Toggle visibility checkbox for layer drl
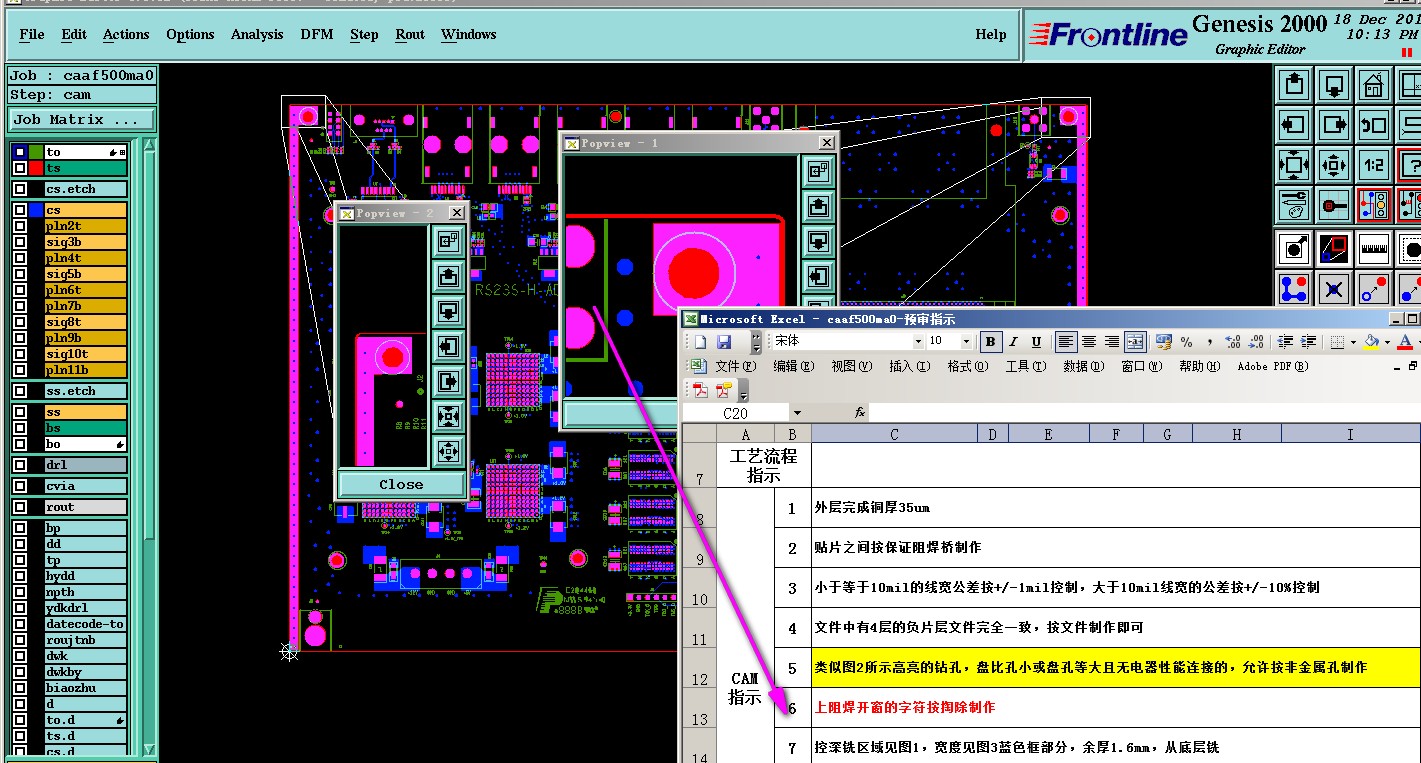This screenshot has width=1421, height=763. click(20, 465)
